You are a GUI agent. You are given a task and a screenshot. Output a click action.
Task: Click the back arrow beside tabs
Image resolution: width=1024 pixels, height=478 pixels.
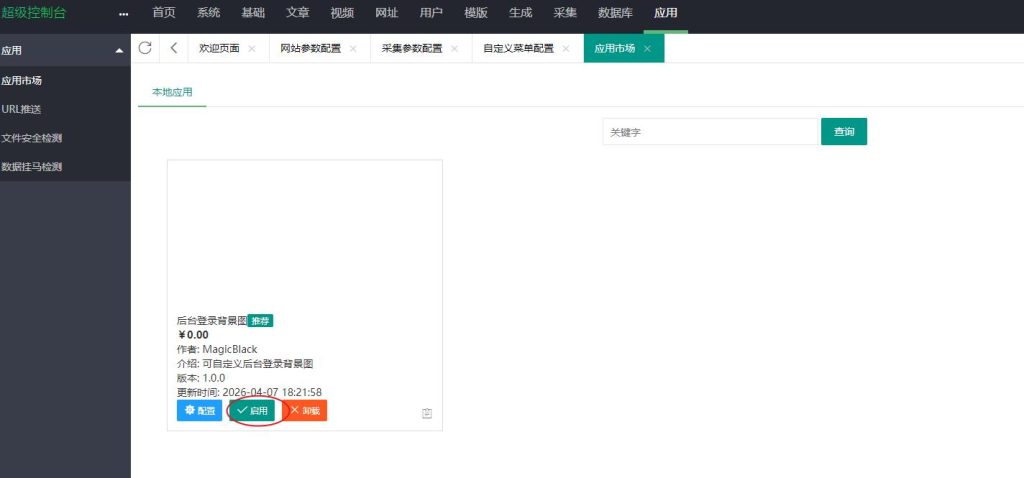tap(174, 48)
